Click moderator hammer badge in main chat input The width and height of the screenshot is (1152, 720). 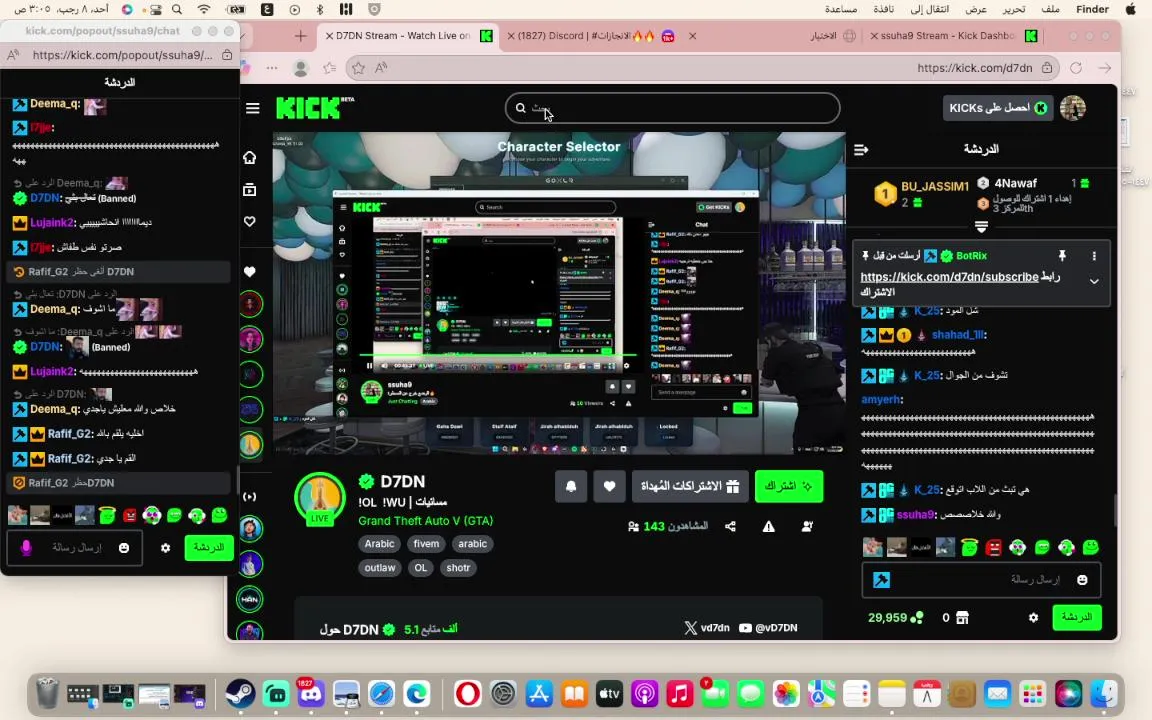pyautogui.click(x=882, y=580)
